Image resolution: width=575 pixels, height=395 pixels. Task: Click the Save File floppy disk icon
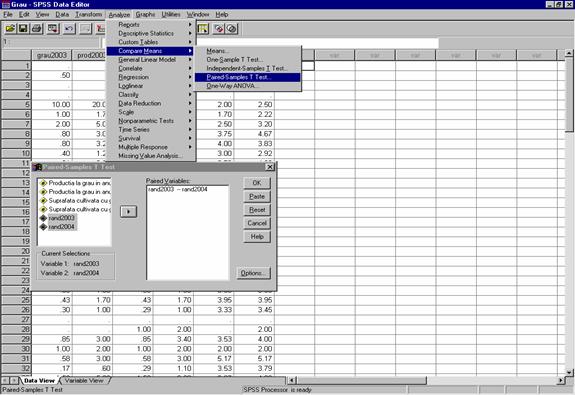(x=23, y=29)
